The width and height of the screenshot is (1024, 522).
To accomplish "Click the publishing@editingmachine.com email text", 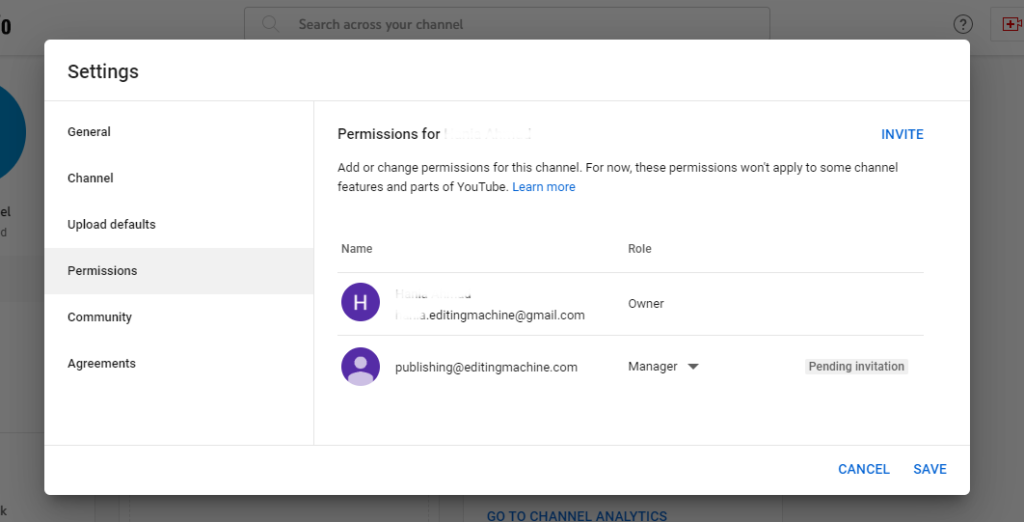I will (x=486, y=367).
